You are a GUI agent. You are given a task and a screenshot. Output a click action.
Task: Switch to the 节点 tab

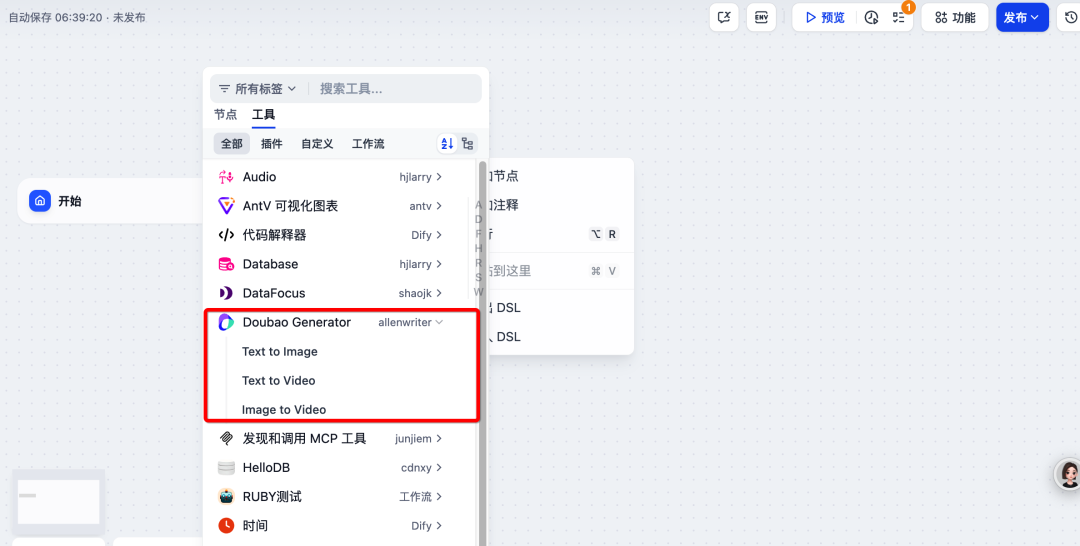[x=225, y=115]
